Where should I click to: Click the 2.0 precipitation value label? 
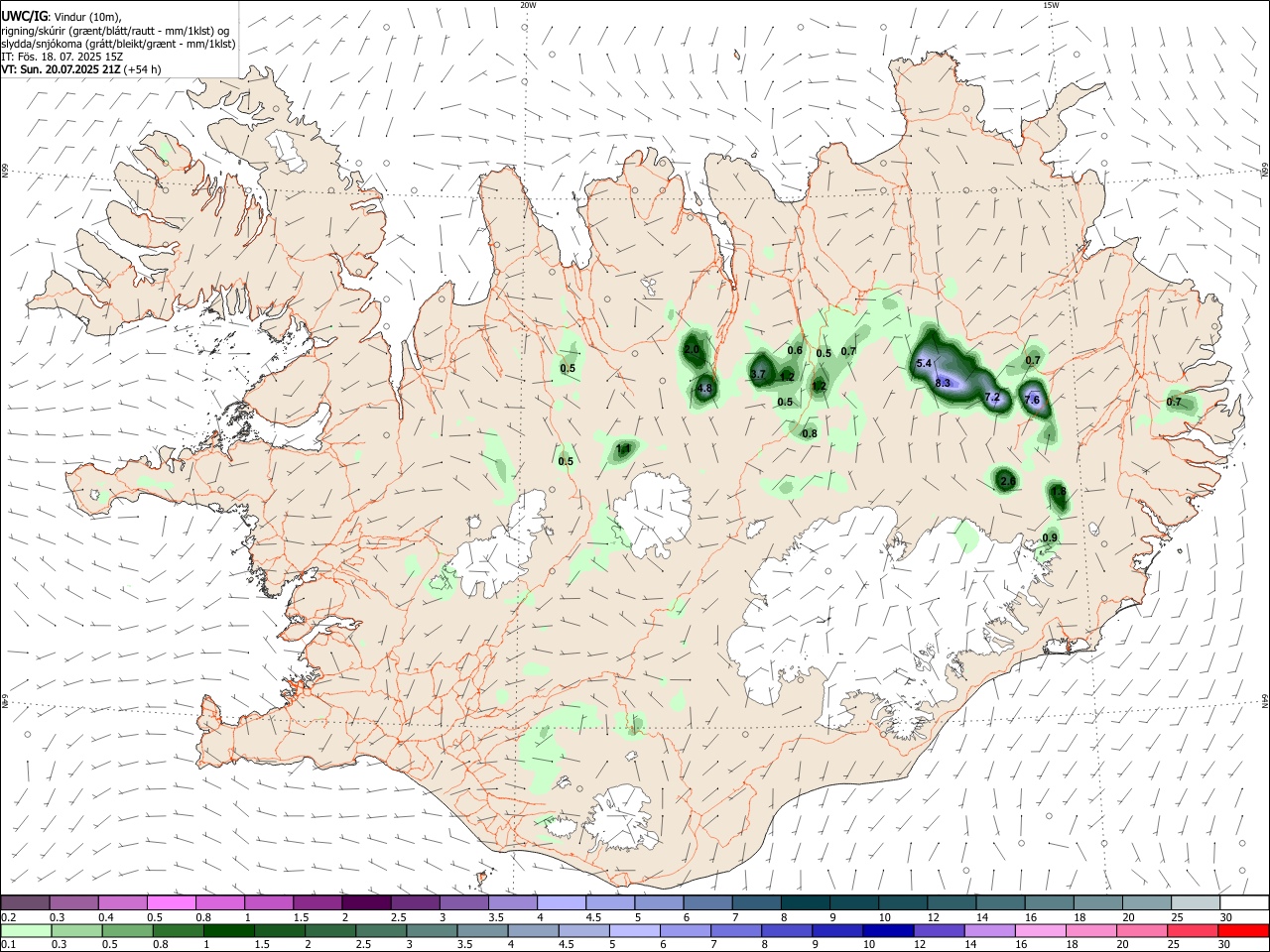(693, 350)
